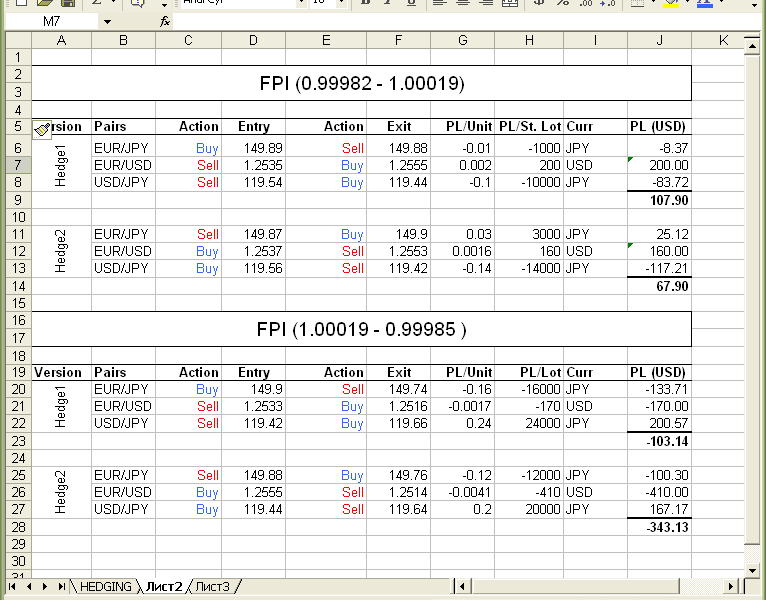766x600 pixels.
Task: Click cell 160.00 in row 12
Action: coord(660,251)
